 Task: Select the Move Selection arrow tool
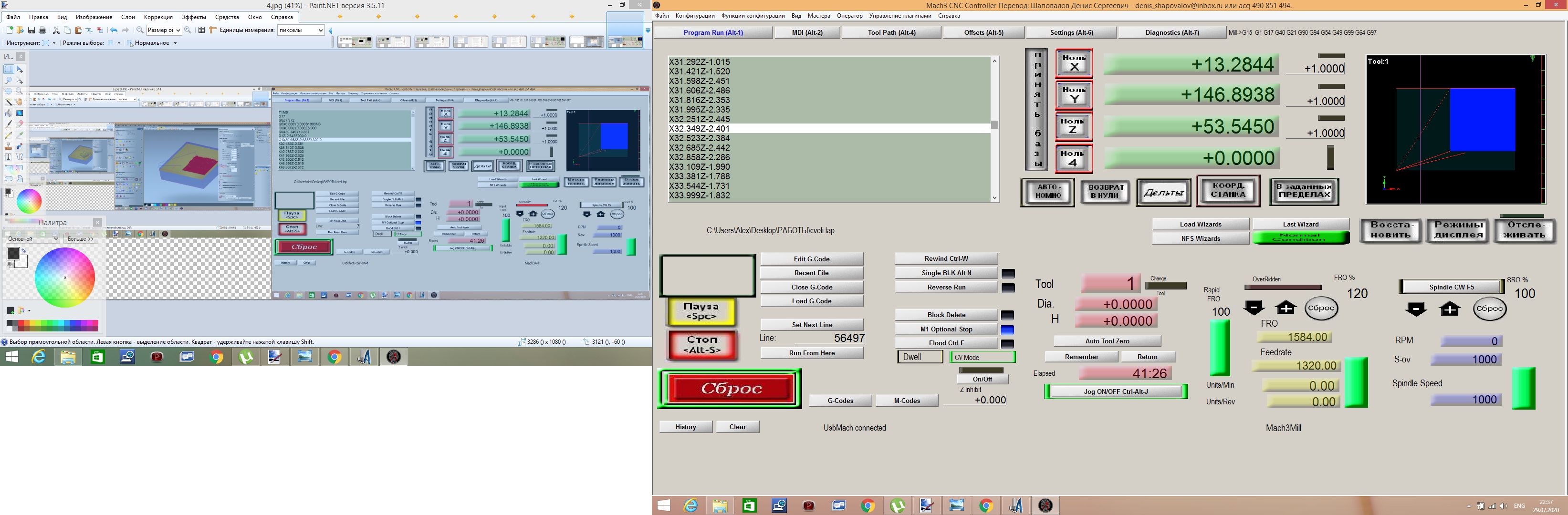[20, 80]
